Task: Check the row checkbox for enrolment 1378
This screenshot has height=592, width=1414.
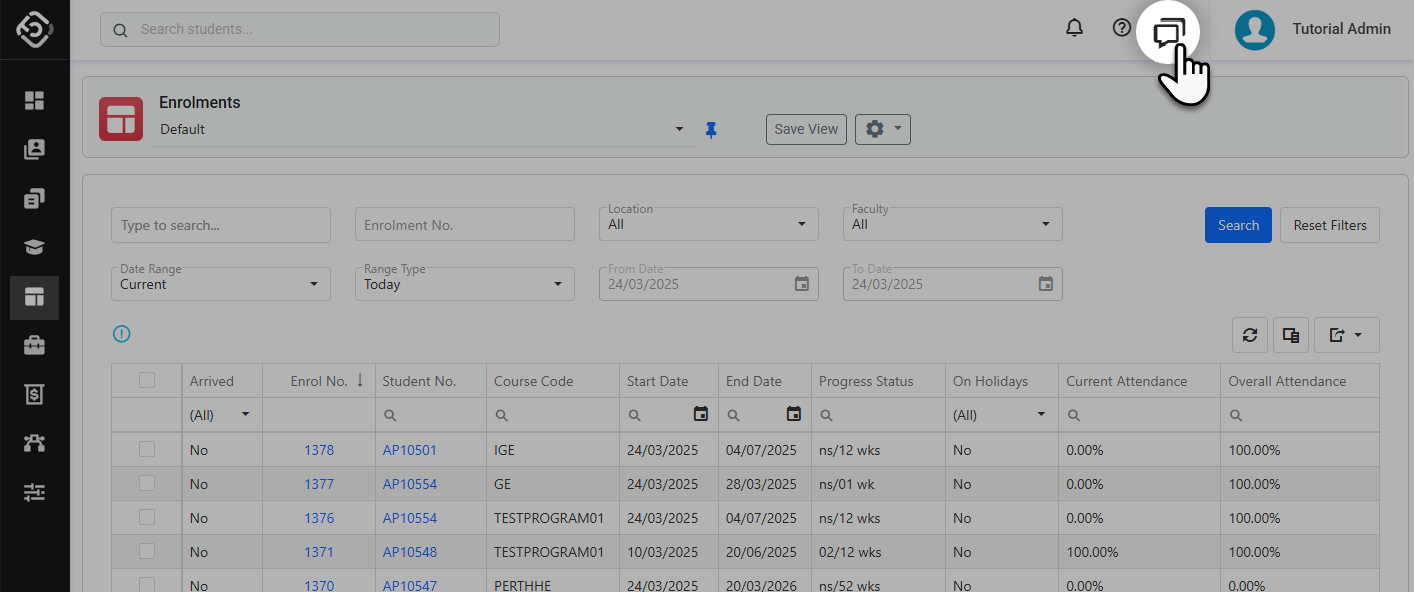Action: tap(147, 450)
